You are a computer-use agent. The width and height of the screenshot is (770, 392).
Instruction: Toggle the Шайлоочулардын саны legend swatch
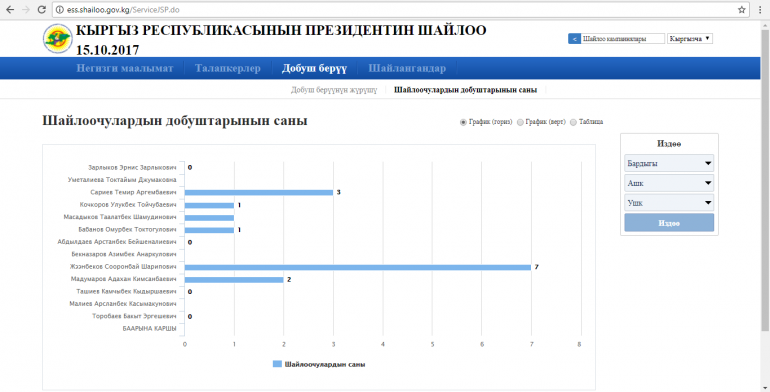[x=277, y=364]
